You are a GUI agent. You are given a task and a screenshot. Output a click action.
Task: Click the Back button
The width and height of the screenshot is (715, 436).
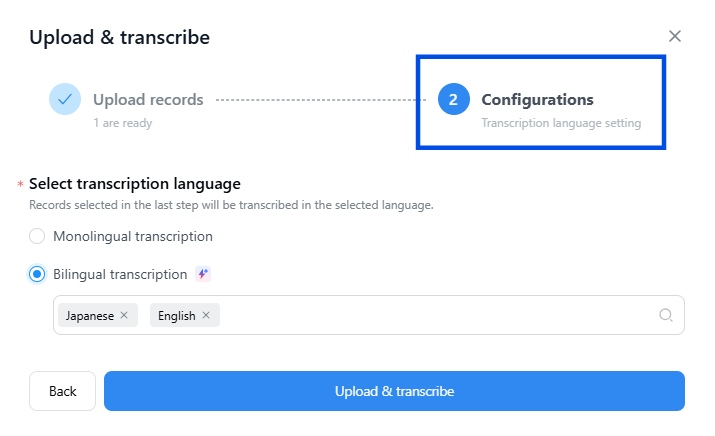[x=62, y=391]
